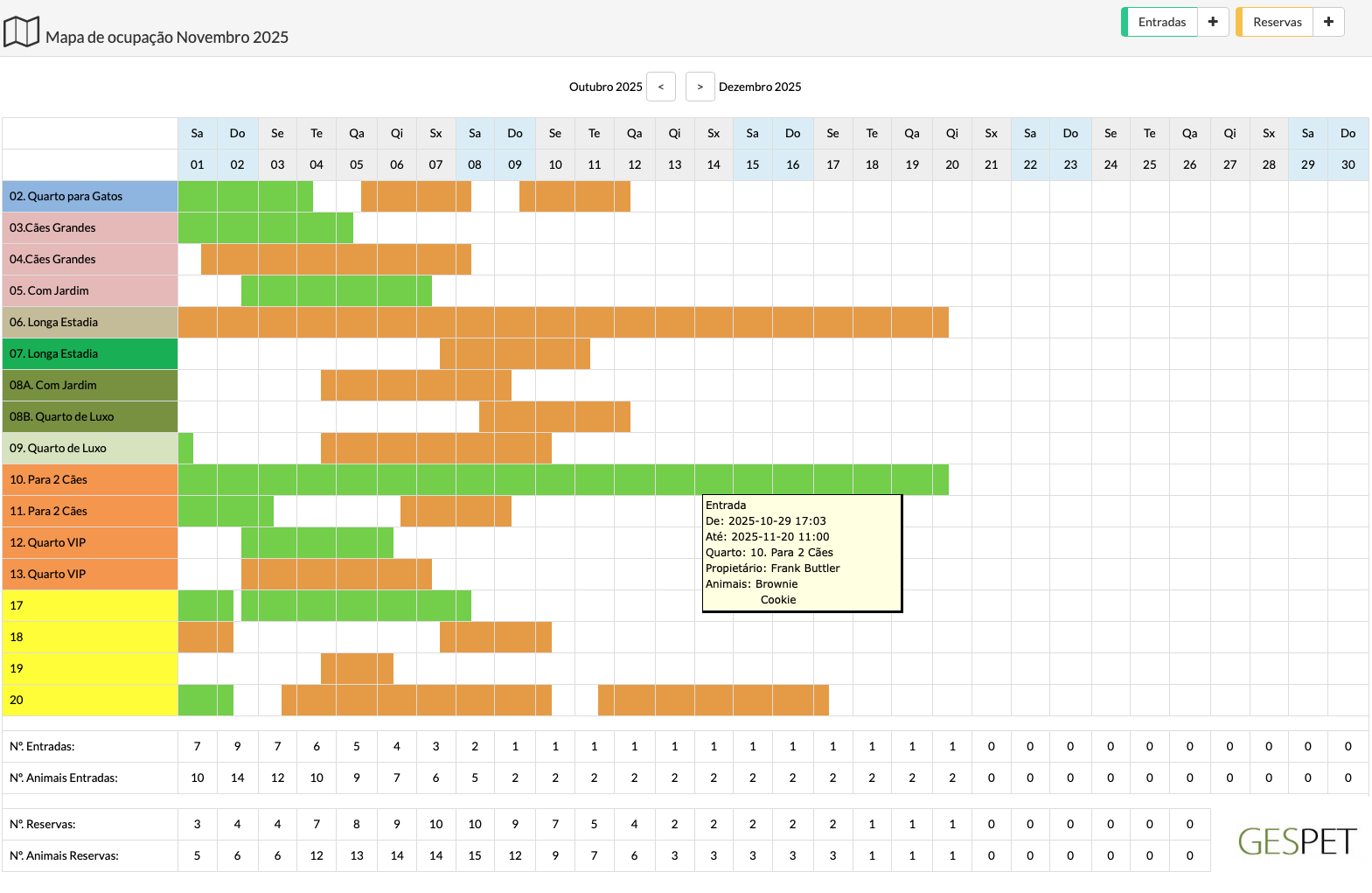Select the 02. Quarto para Gatos row label

90,197
